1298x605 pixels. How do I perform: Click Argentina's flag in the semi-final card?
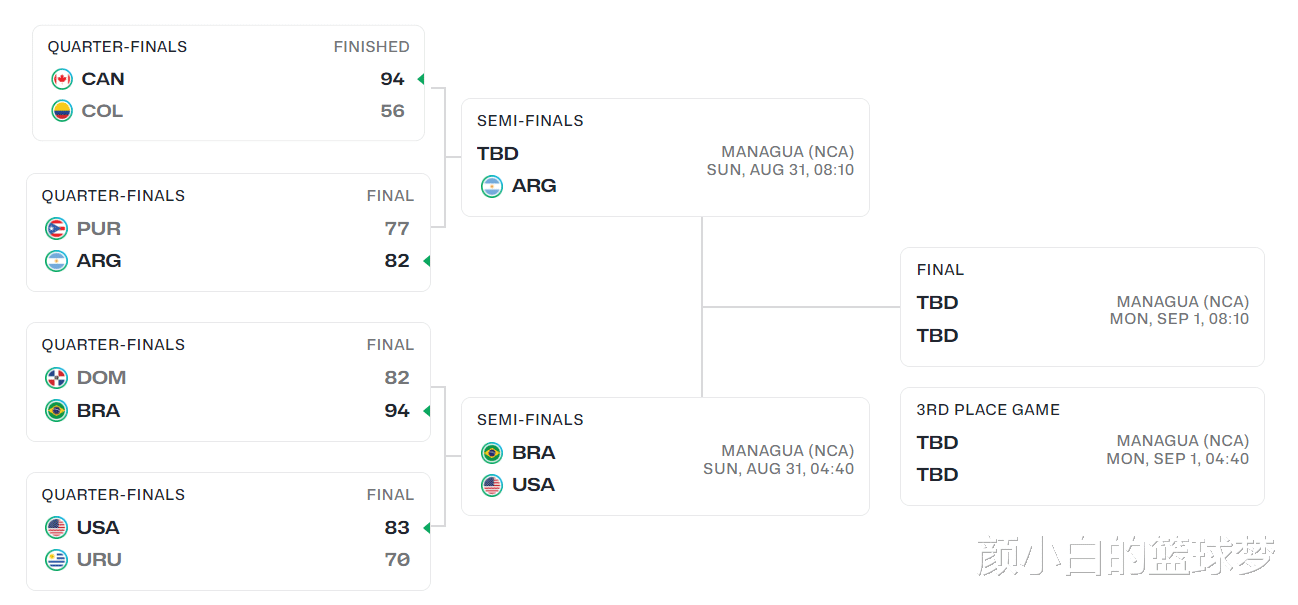point(492,186)
